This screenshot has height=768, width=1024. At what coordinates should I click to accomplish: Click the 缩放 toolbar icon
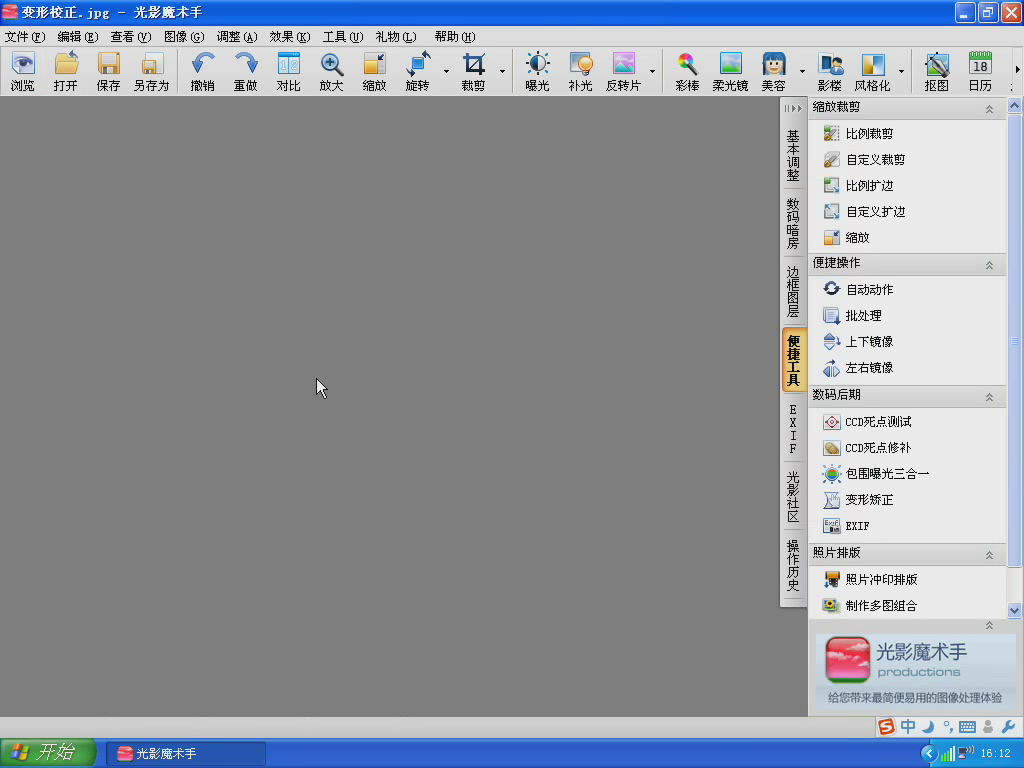click(375, 71)
